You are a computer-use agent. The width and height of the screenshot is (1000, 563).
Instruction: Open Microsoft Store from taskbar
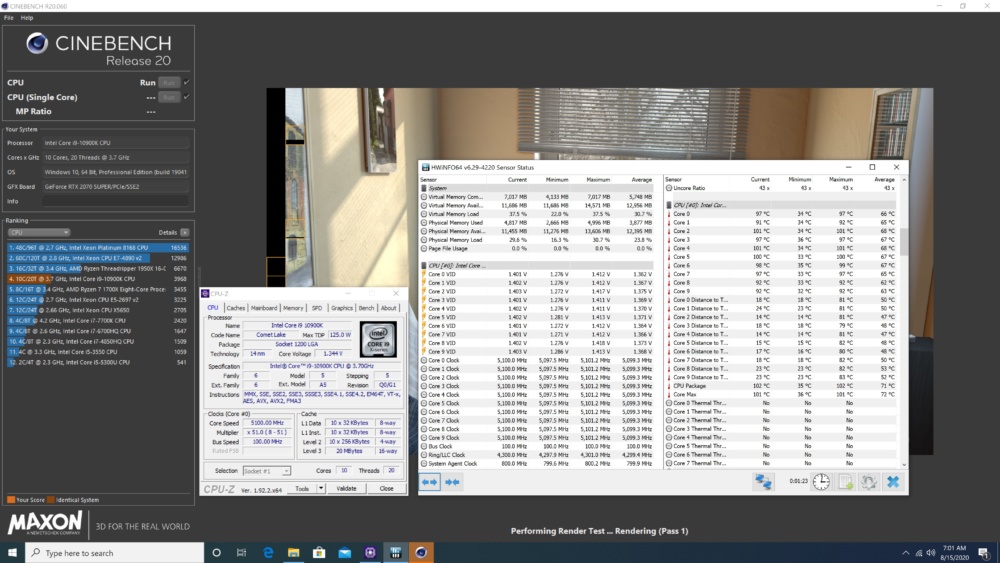pyautogui.click(x=319, y=553)
